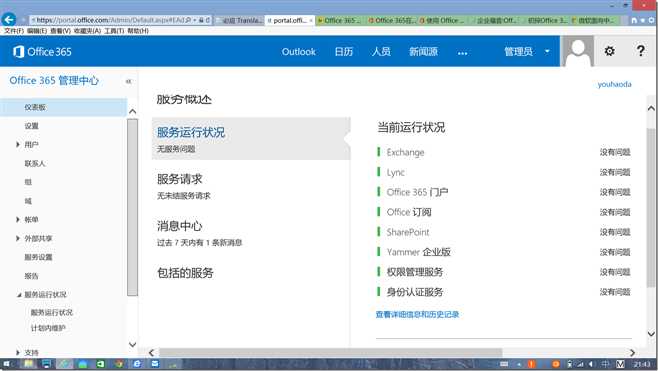Open Chrome from the taskbar
This screenshot has width=658, height=371.
[119, 364]
